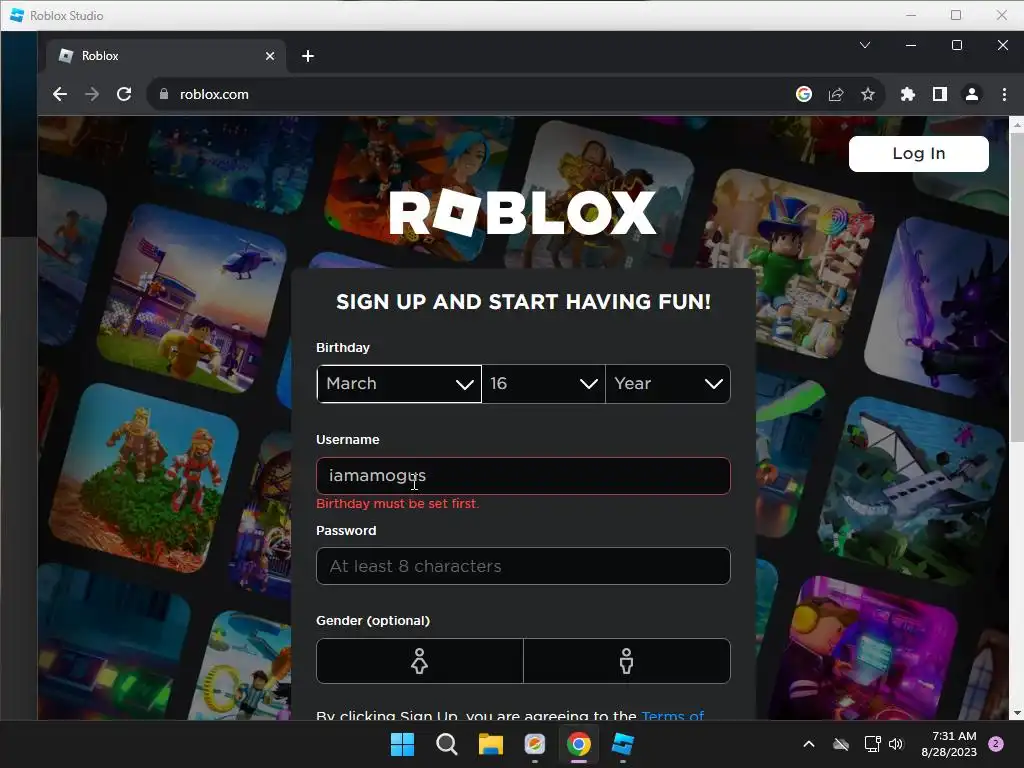Open the paint-like app on taskbar
Image resolution: width=1024 pixels, height=768 pixels.
pos(535,744)
